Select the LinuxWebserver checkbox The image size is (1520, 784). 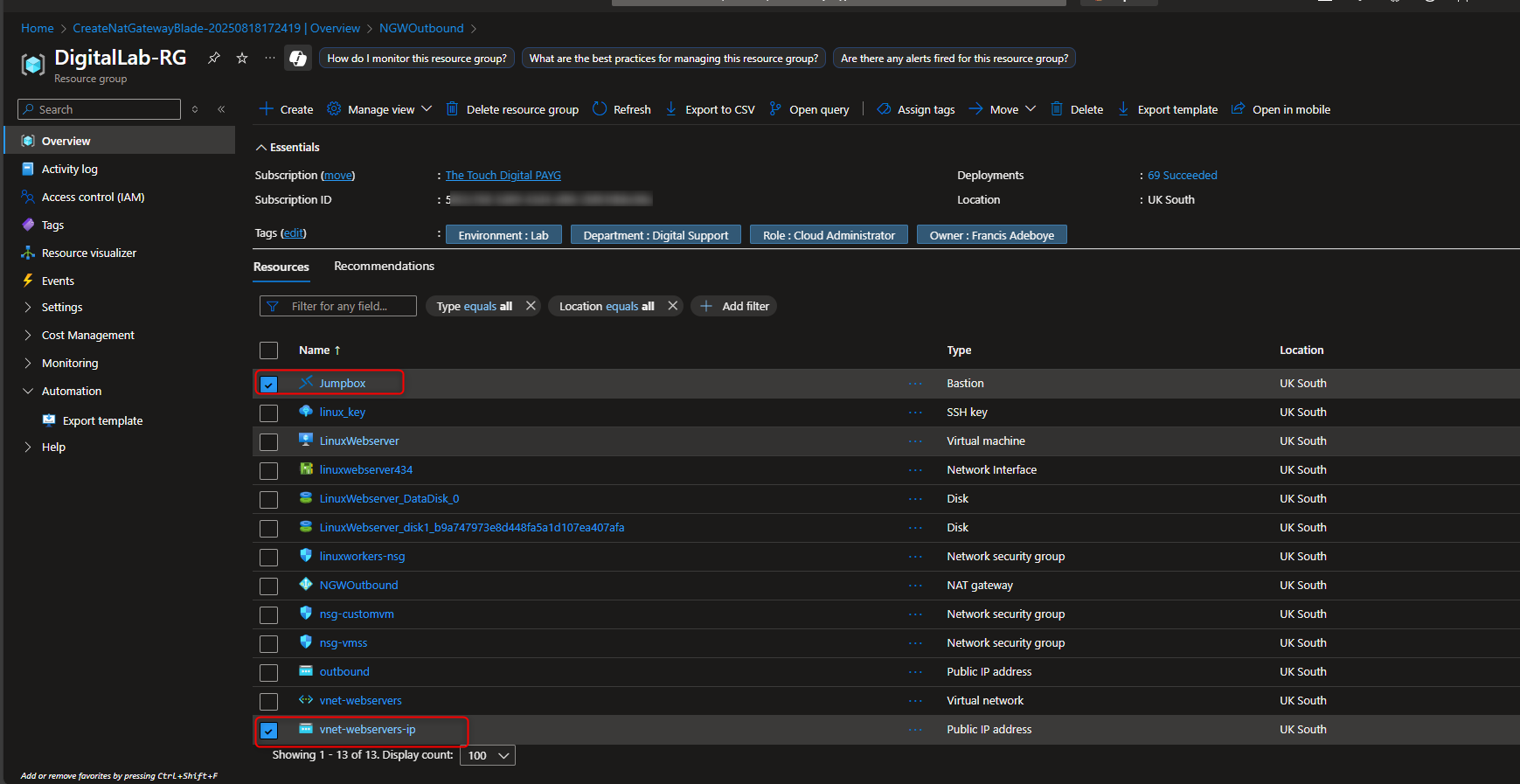point(268,441)
